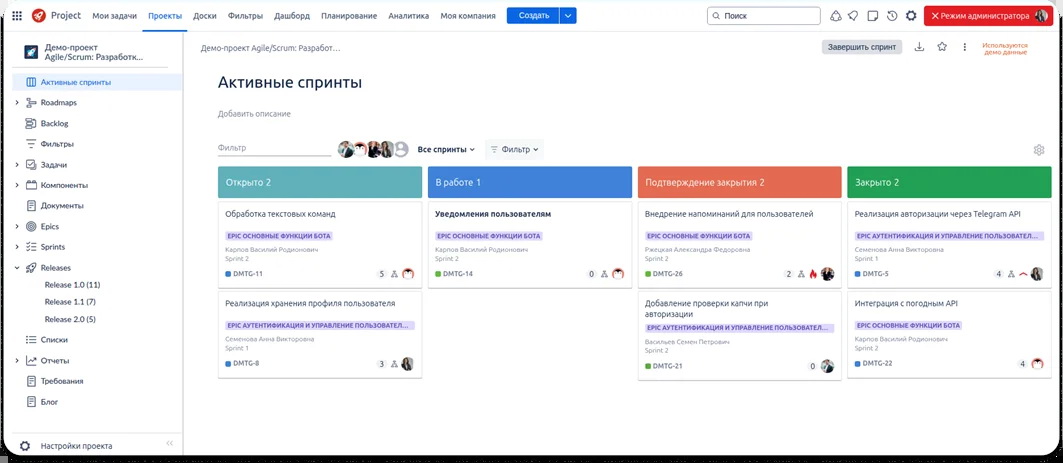Open Release 2.0 (5) in sidebar
This screenshot has width=1063, height=463.
[70, 319]
